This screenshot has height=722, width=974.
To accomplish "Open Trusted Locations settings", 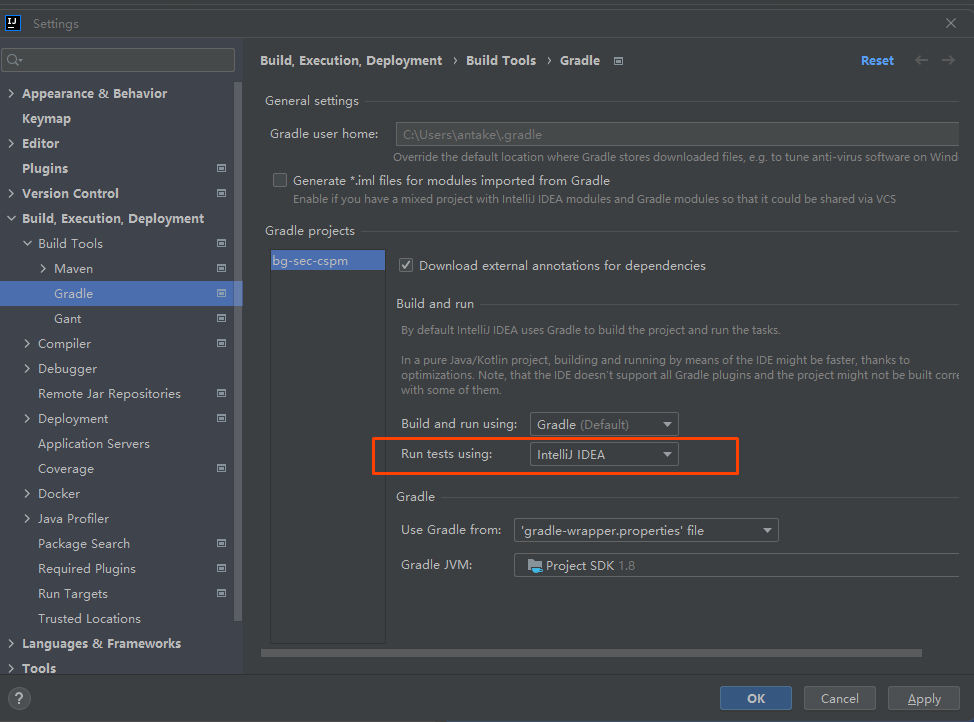I will click(89, 618).
